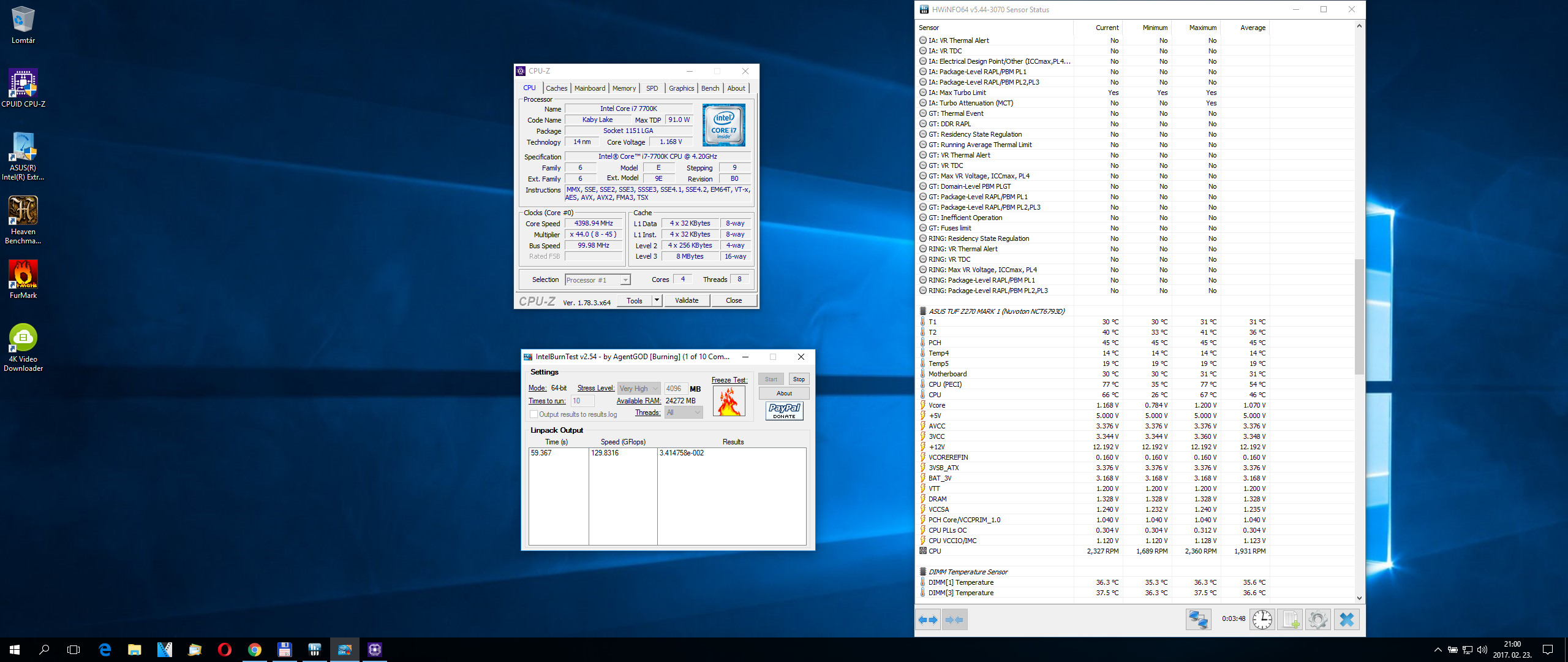Open volume control in system tray
The height and width of the screenshot is (662, 1568).
(1482, 650)
